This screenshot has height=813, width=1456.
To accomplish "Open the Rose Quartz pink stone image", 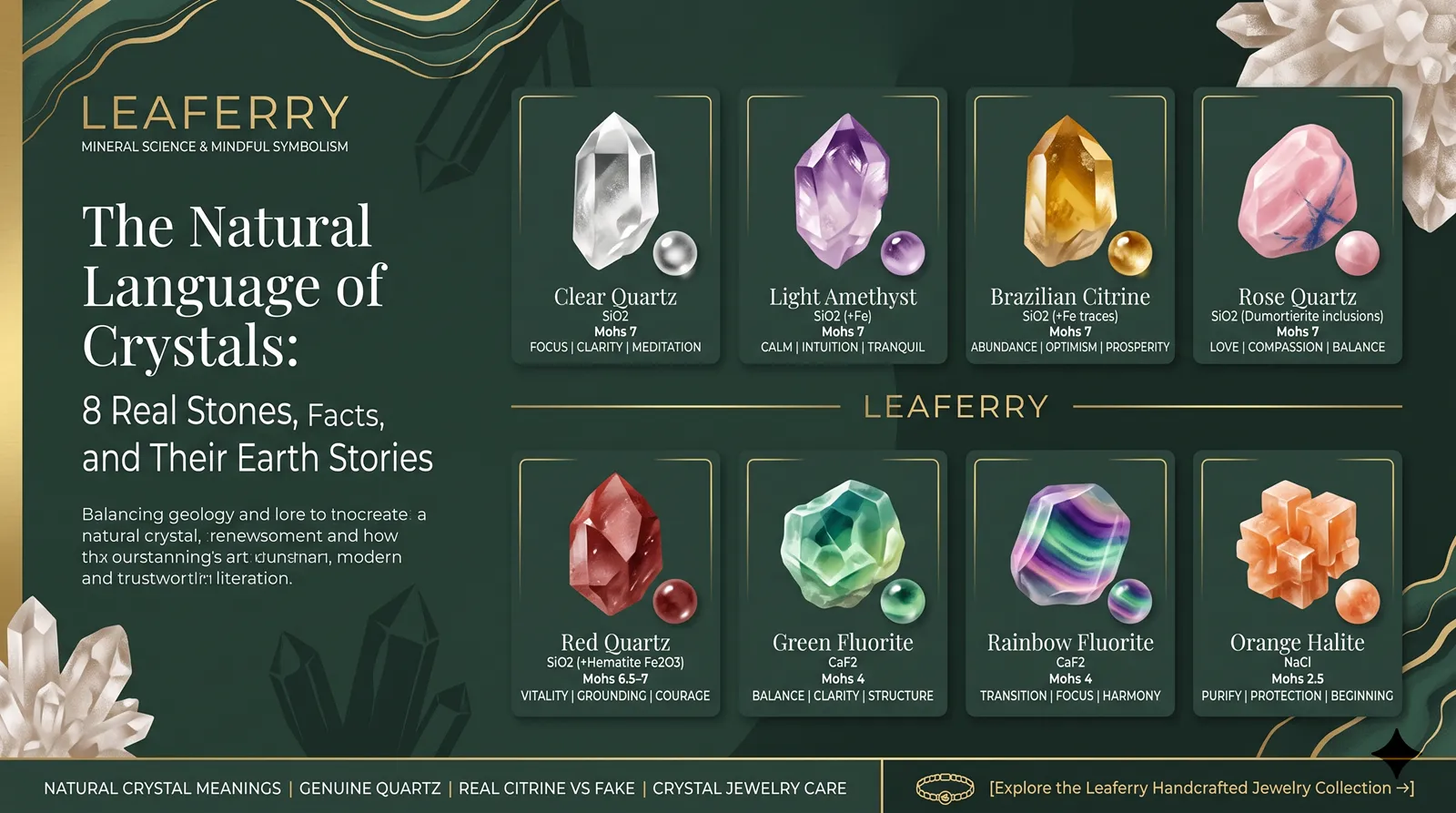I will pos(1298,193).
